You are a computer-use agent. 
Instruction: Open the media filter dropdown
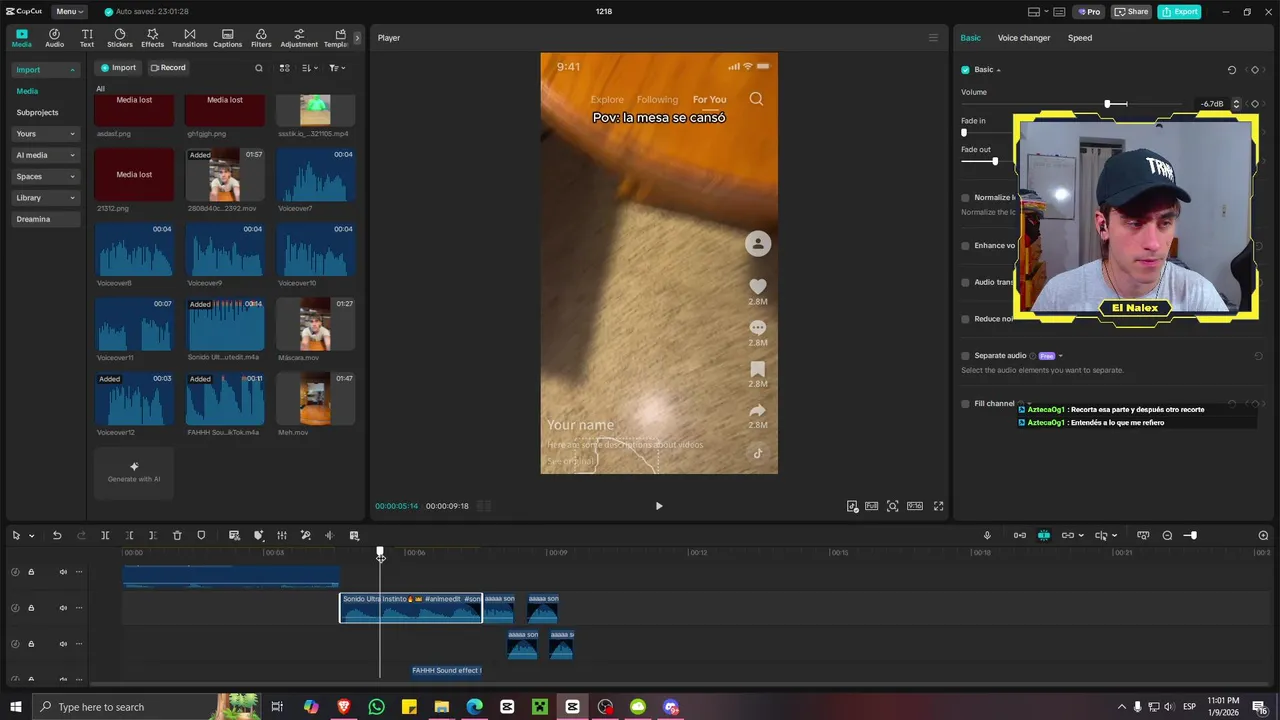click(337, 68)
